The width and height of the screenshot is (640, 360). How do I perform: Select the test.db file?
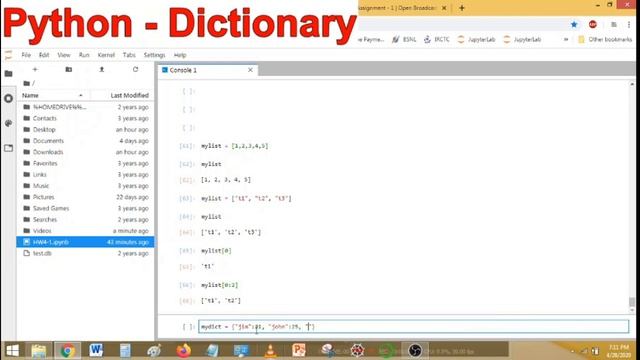(85, 253)
